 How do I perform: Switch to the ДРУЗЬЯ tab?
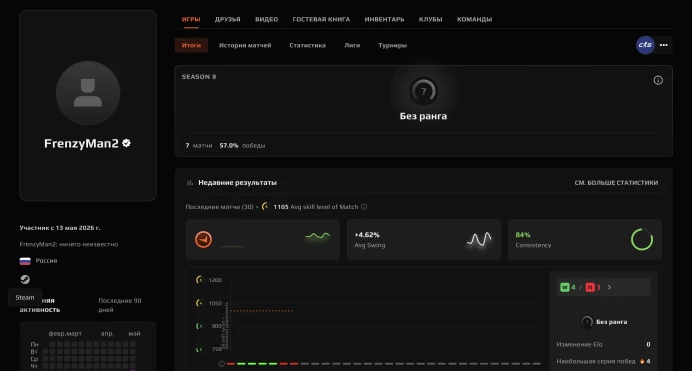coord(227,19)
